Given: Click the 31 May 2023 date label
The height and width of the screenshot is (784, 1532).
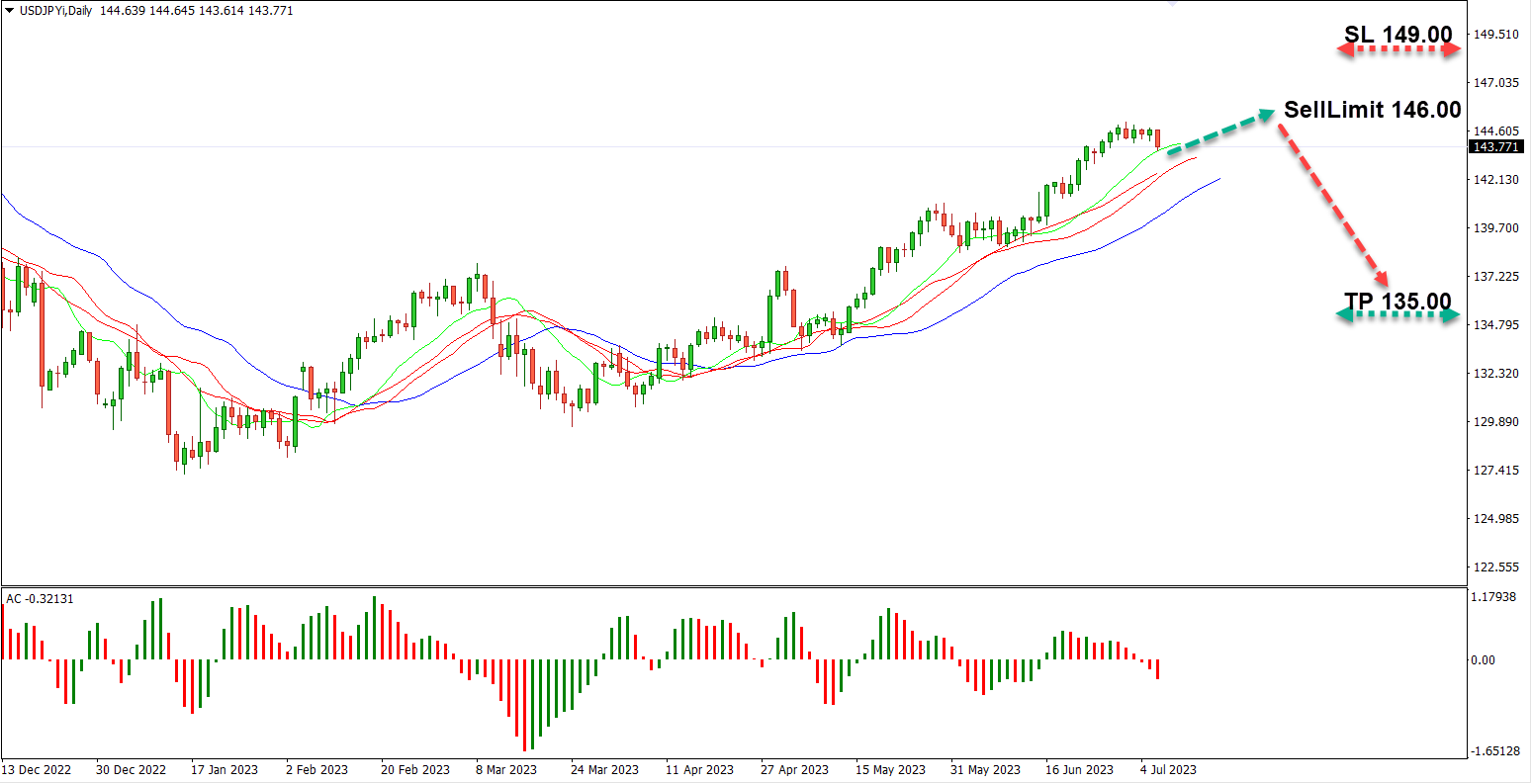Looking at the screenshot, I should [985, 770].
